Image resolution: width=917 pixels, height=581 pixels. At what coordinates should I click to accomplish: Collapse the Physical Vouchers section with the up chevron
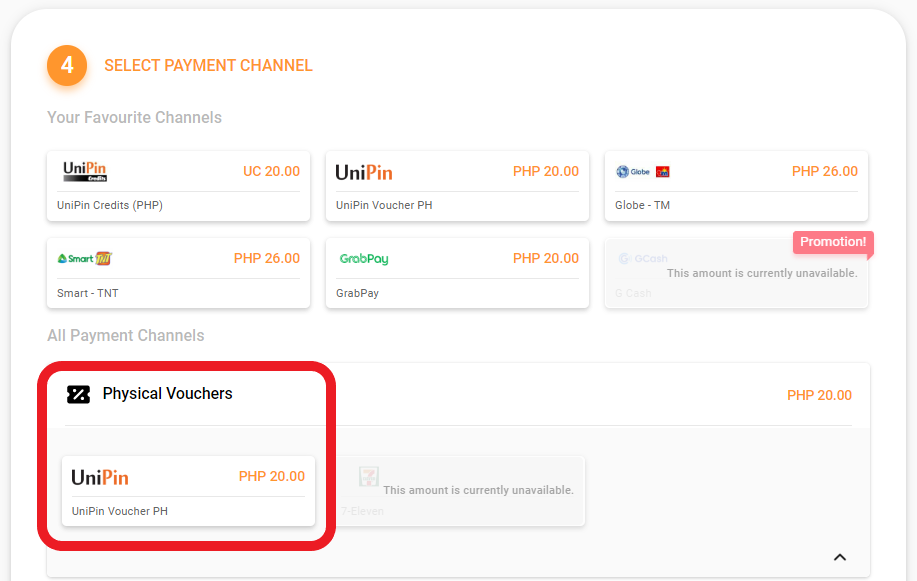[x=840, y=557]
